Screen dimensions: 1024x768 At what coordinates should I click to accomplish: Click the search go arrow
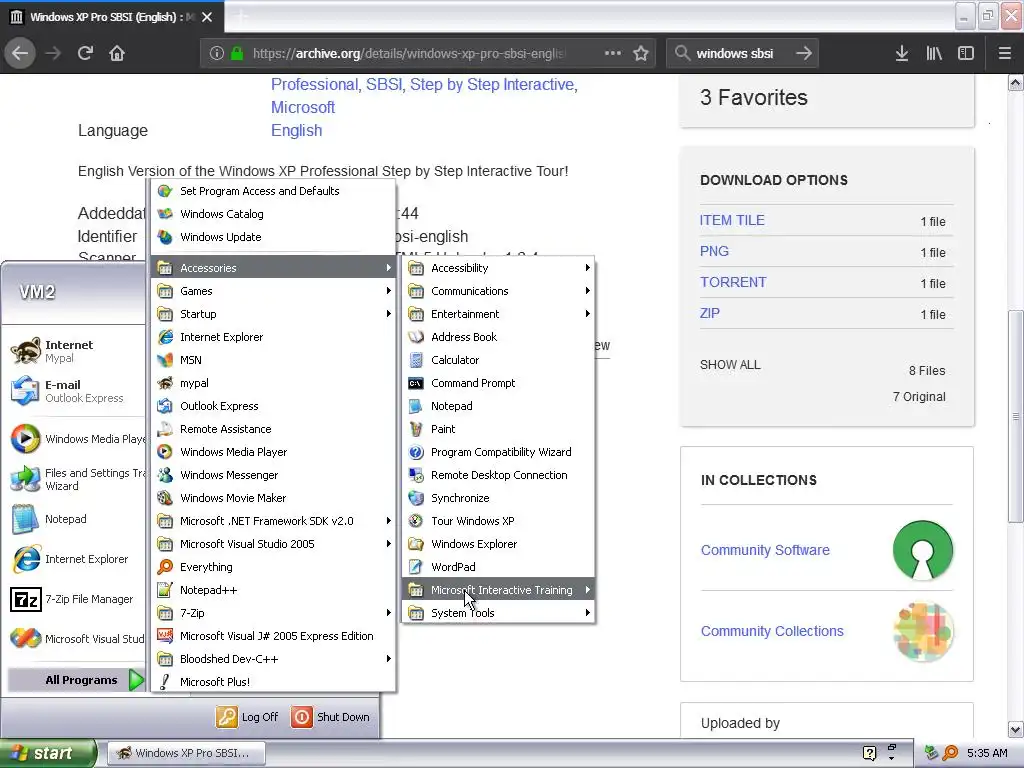[x=804, y=54]
